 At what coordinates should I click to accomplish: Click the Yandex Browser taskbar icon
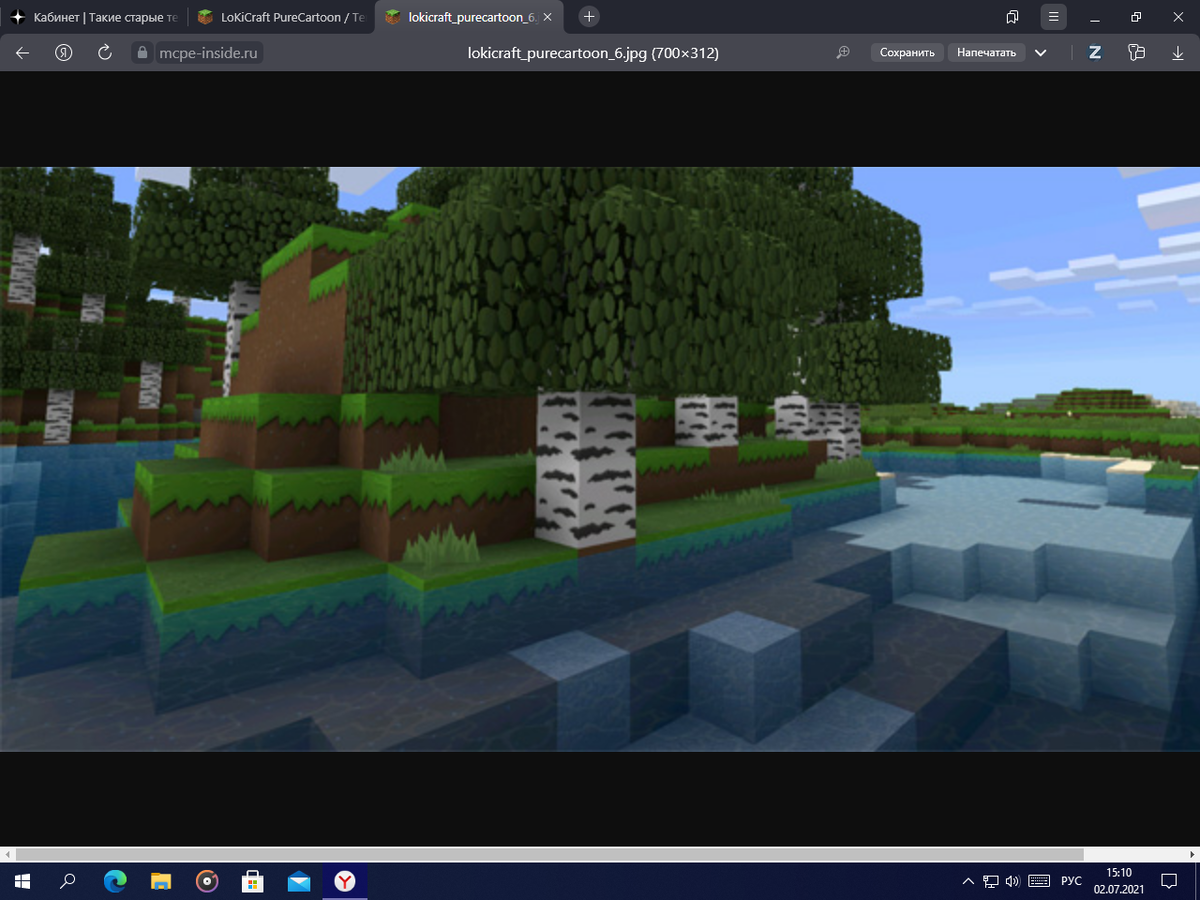coord(345,881)
